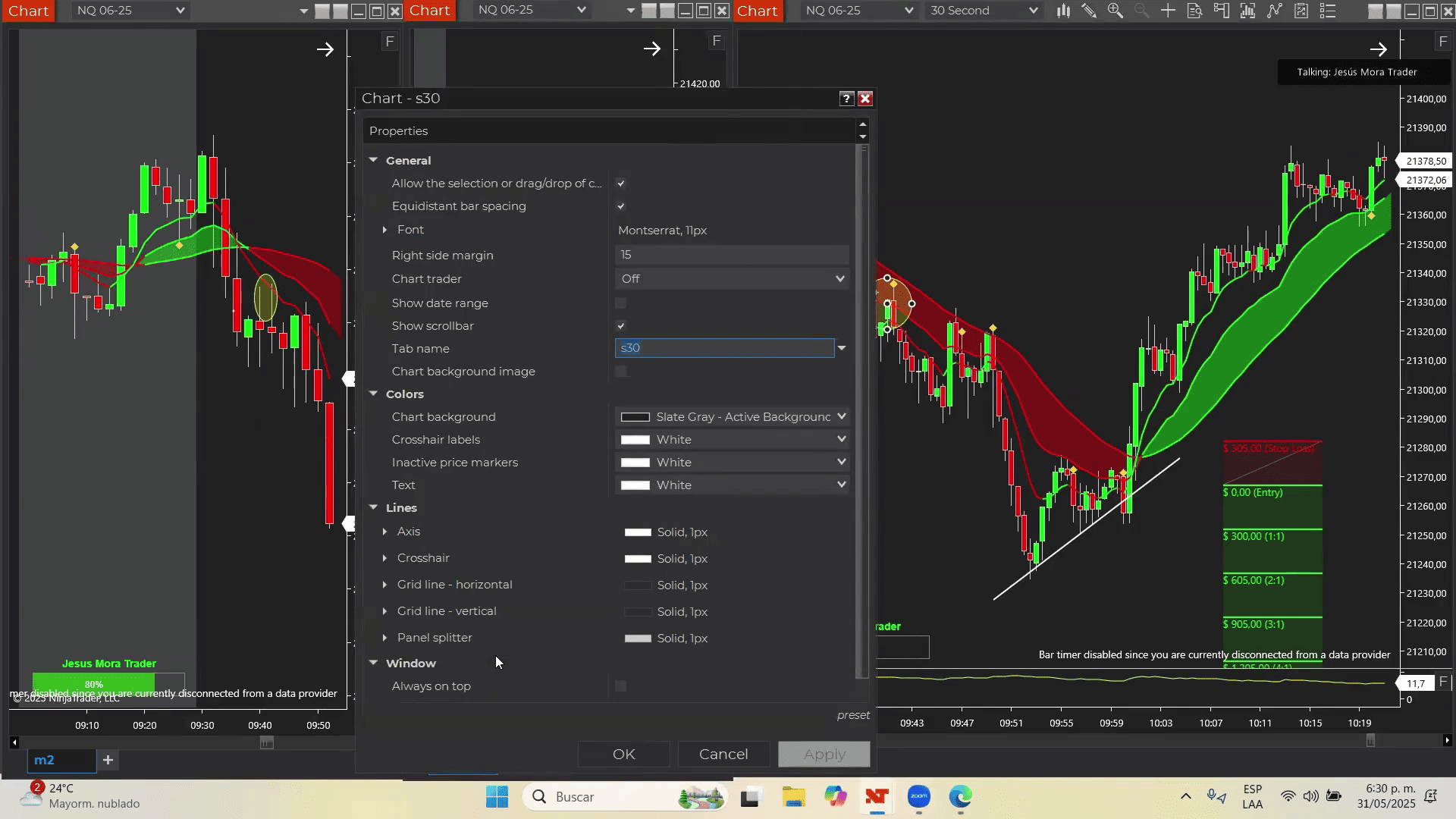1456x819 pixels.
Task: Expand the Font property row
Action: coord(384,230)
